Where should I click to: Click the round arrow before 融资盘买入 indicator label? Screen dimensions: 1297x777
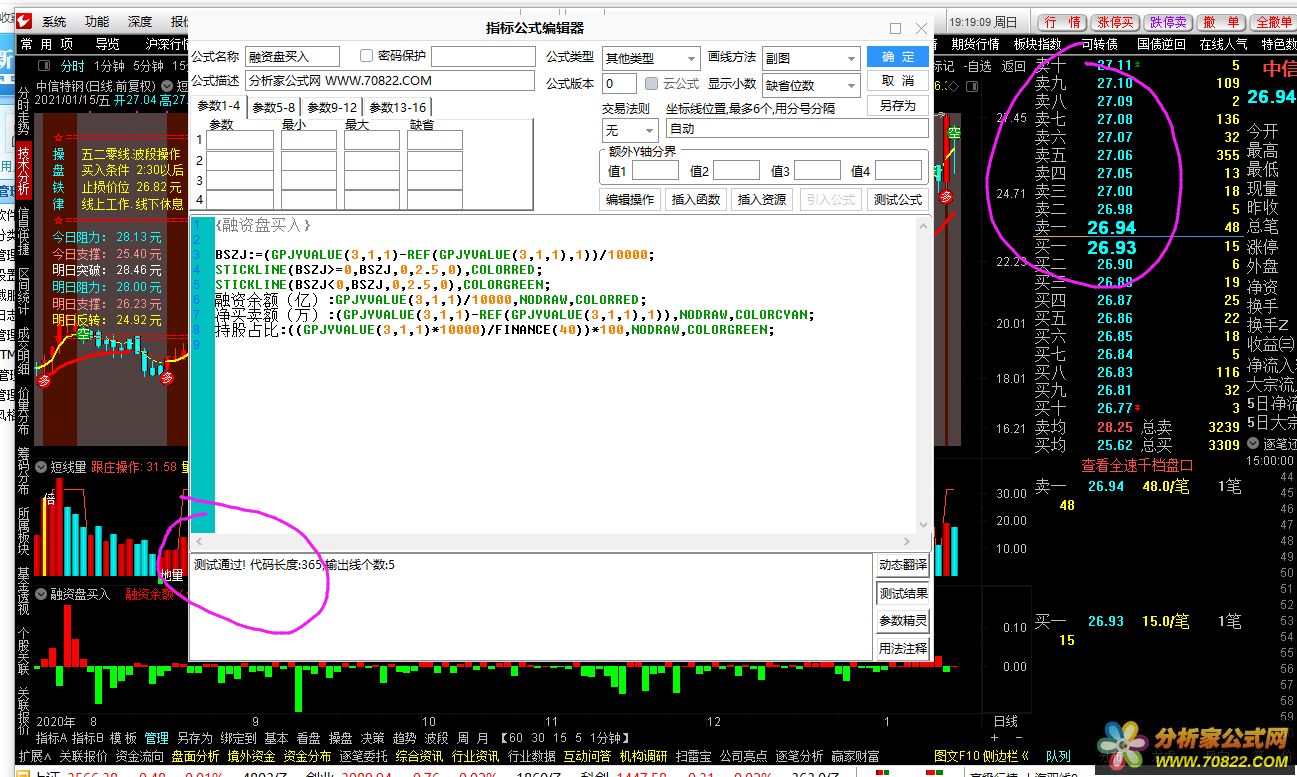click(41, 594)
